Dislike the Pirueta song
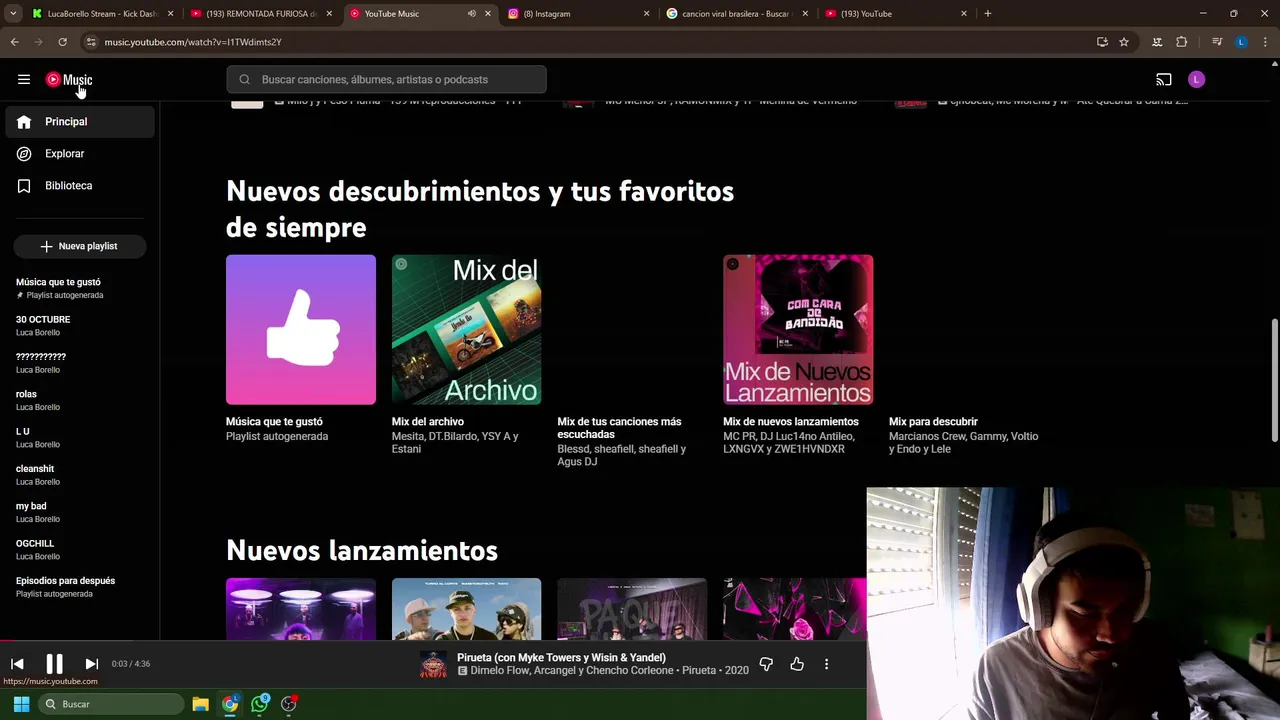The width and height of the screenshot is (1280, 720). click(x=766, y=664)
